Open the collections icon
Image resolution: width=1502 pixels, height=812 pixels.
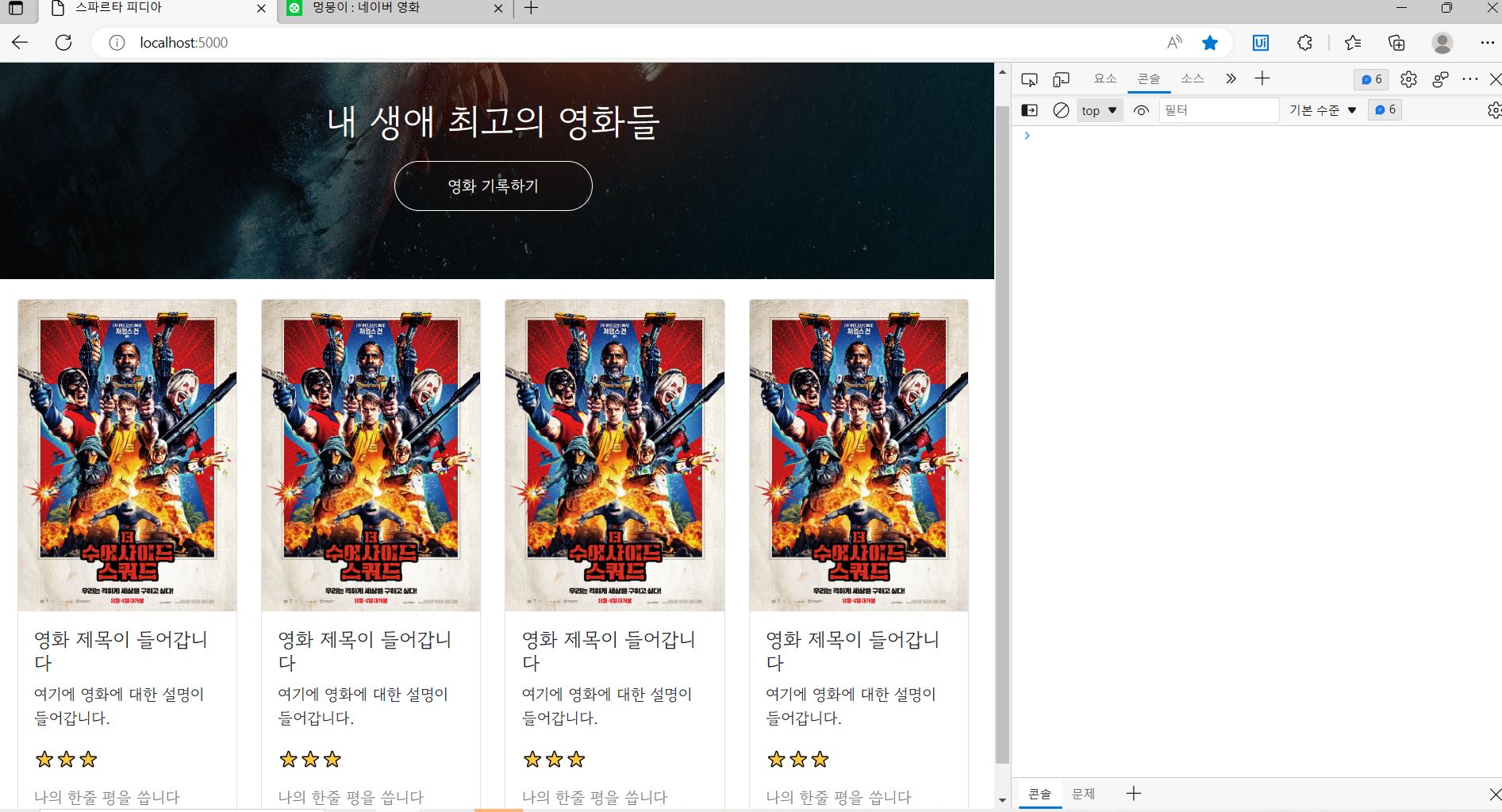[1396, 43]
